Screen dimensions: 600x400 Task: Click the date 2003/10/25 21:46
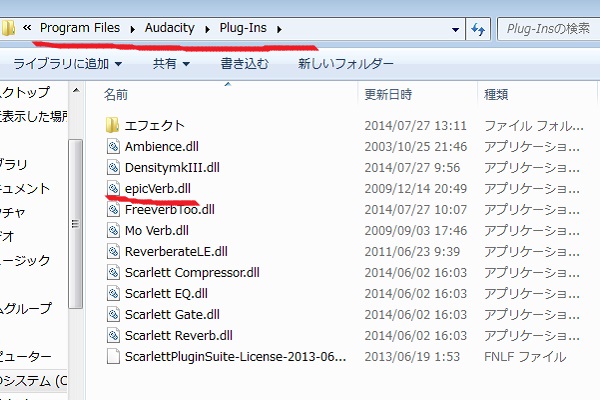coord(416,147)
